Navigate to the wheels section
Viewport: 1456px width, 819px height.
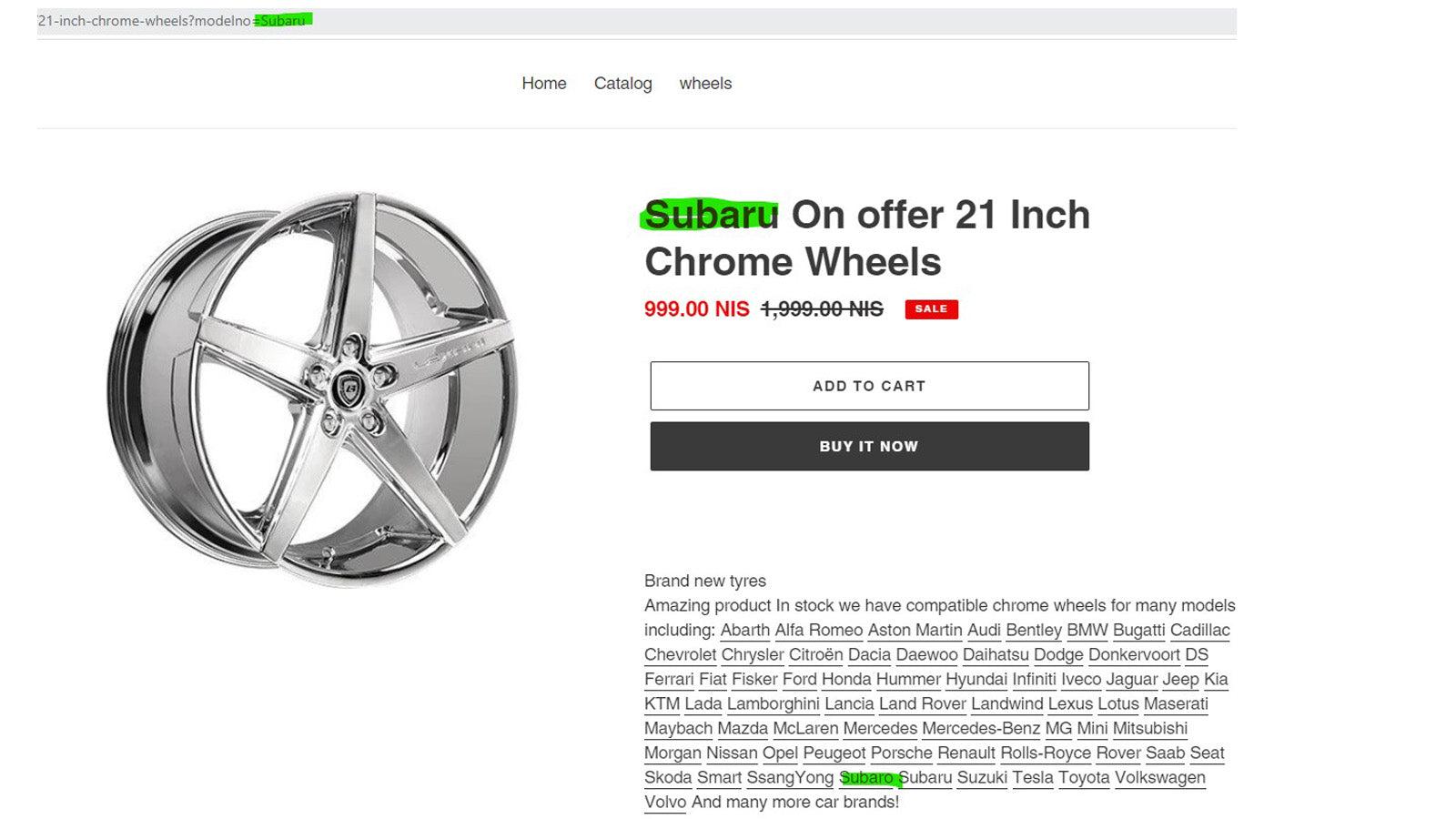click(x=706, y=83)
